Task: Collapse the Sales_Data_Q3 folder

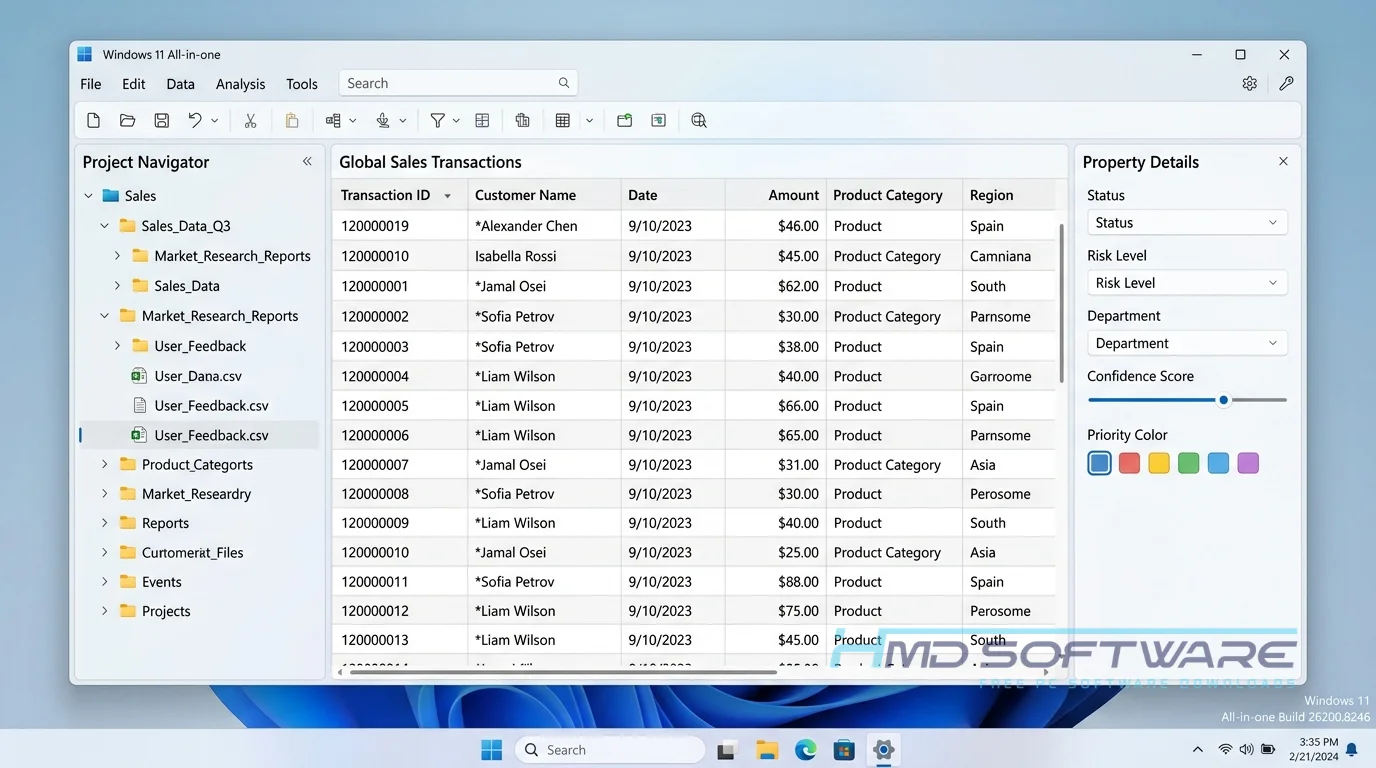Action: tap(105, 226)
